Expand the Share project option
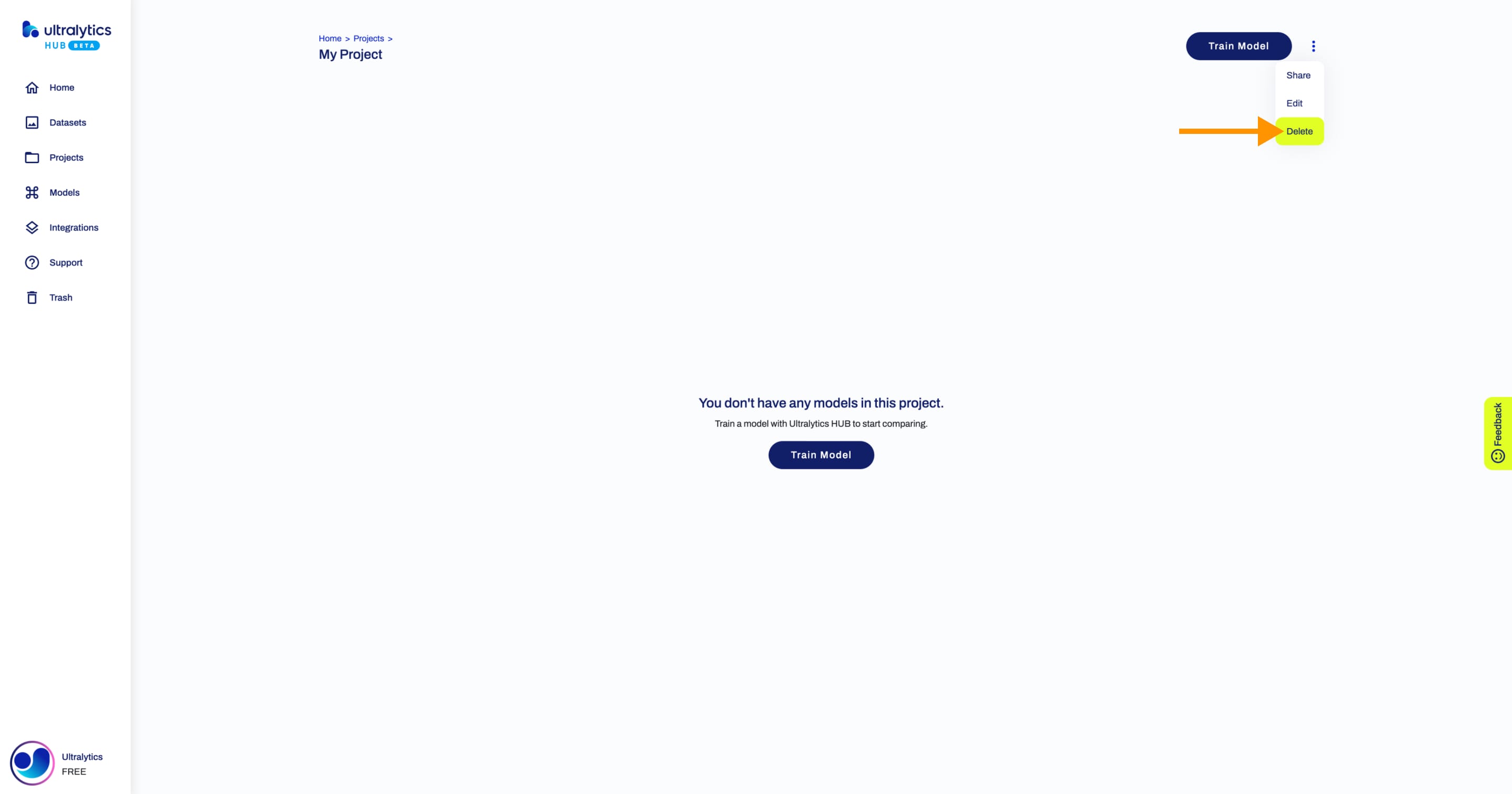The image size is (1512, 794). (1299, 75)
